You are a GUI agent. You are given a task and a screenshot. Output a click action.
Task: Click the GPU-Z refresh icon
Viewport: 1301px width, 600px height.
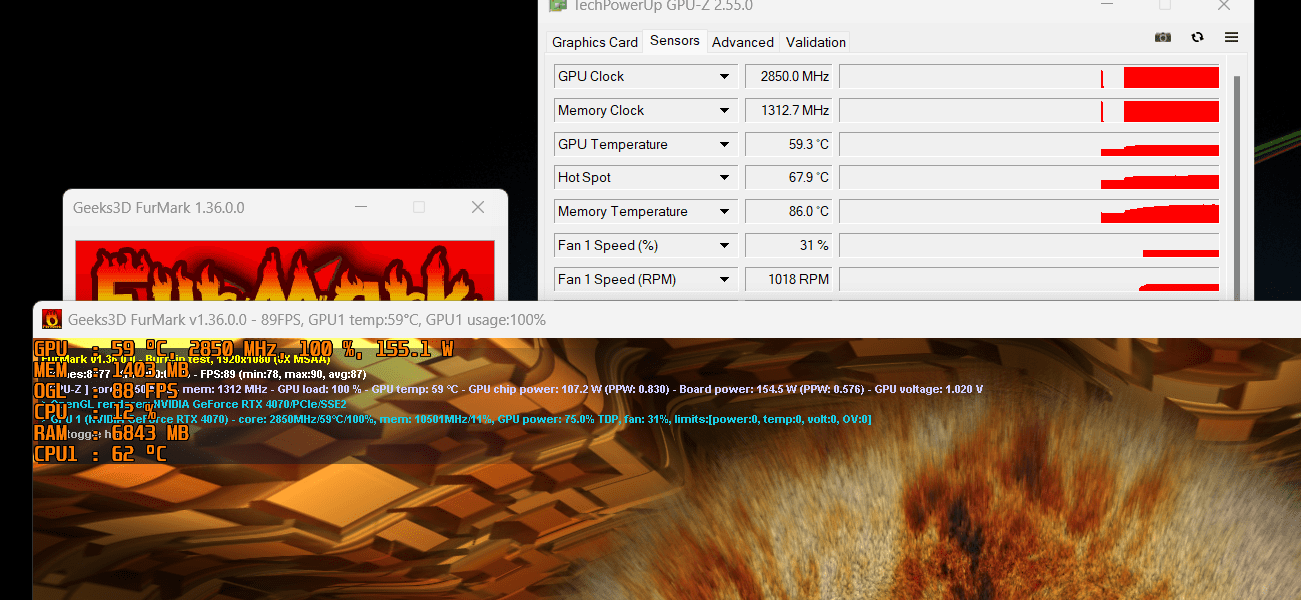coord(1198,37)
